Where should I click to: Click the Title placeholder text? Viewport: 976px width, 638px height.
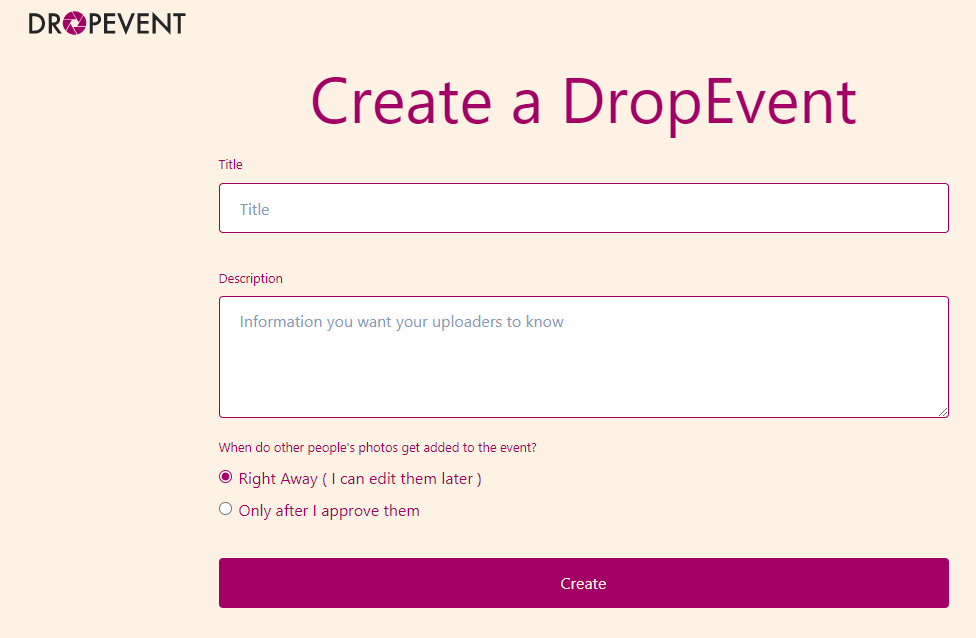pos(255,209)
